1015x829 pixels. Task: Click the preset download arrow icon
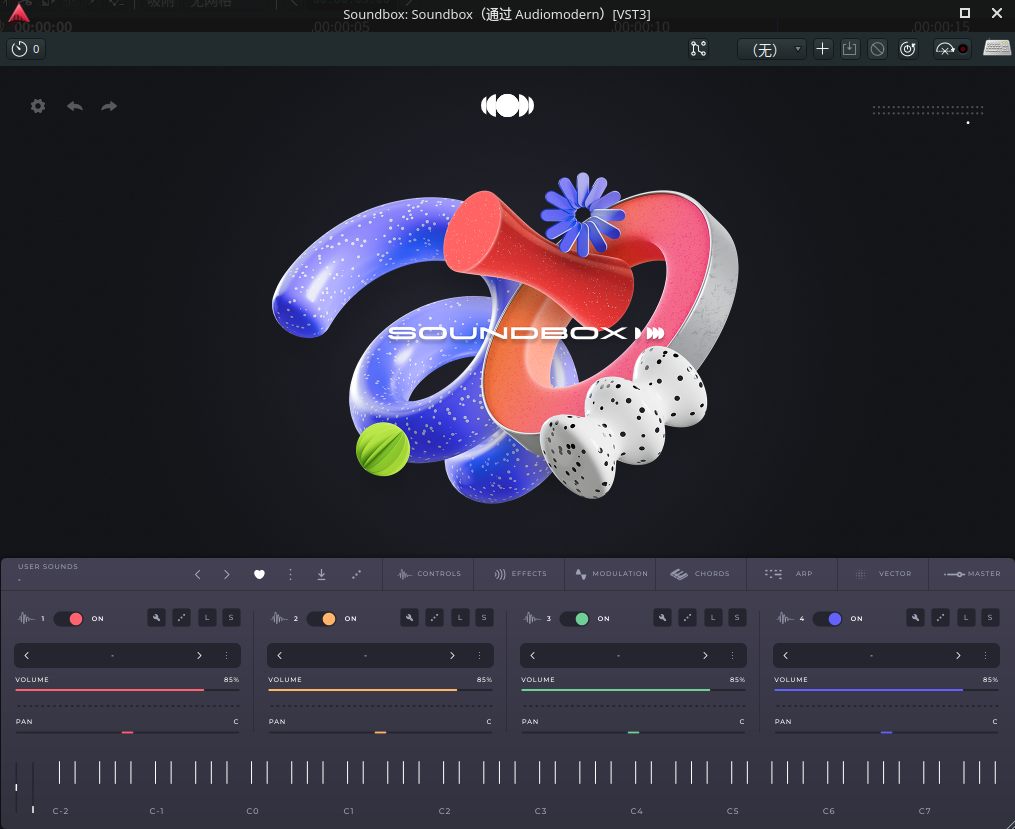321,574
